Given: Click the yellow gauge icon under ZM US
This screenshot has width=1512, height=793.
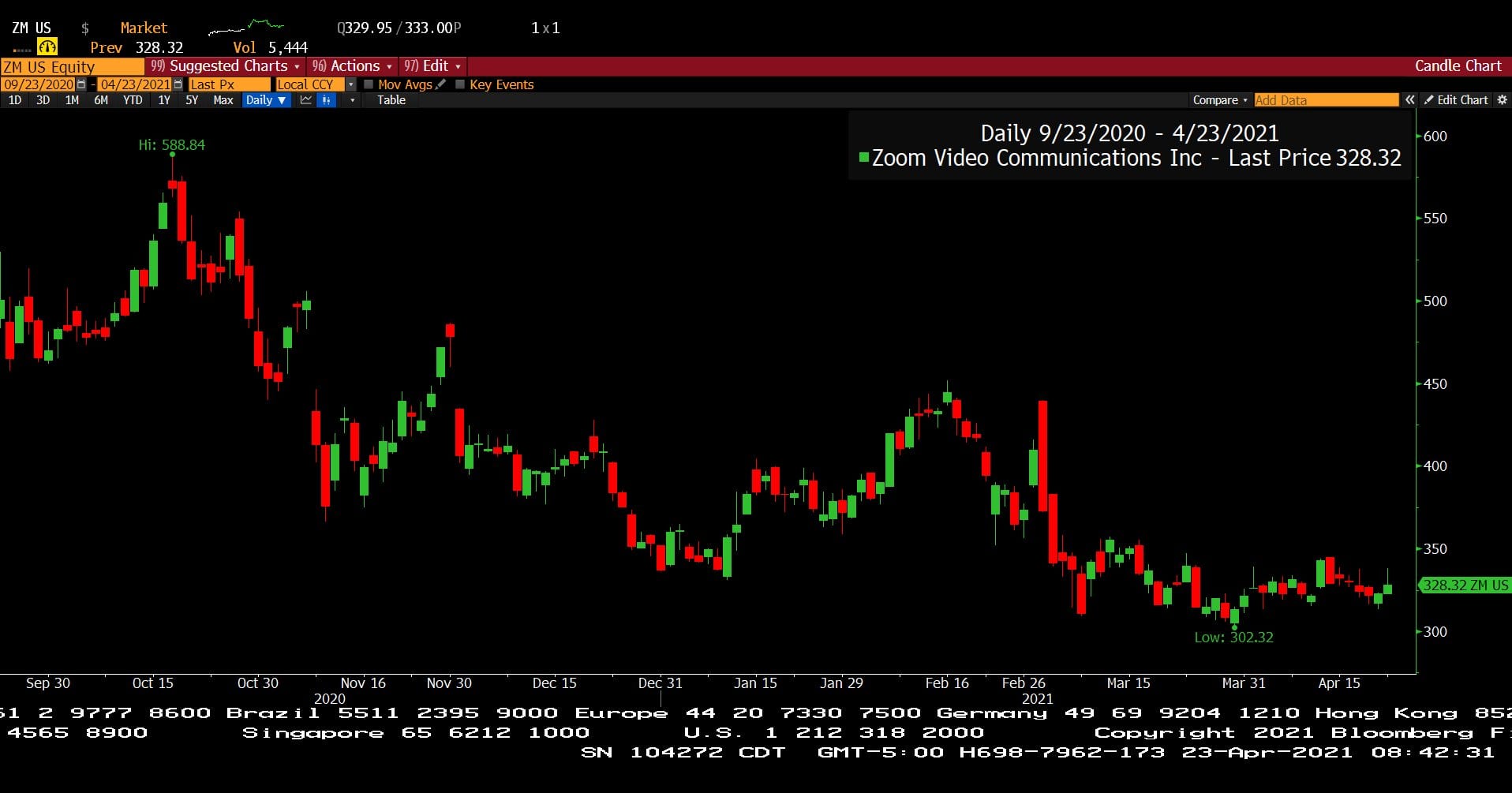Looking at the screenshot, I should pyautogui.click(x=47, y=47).
